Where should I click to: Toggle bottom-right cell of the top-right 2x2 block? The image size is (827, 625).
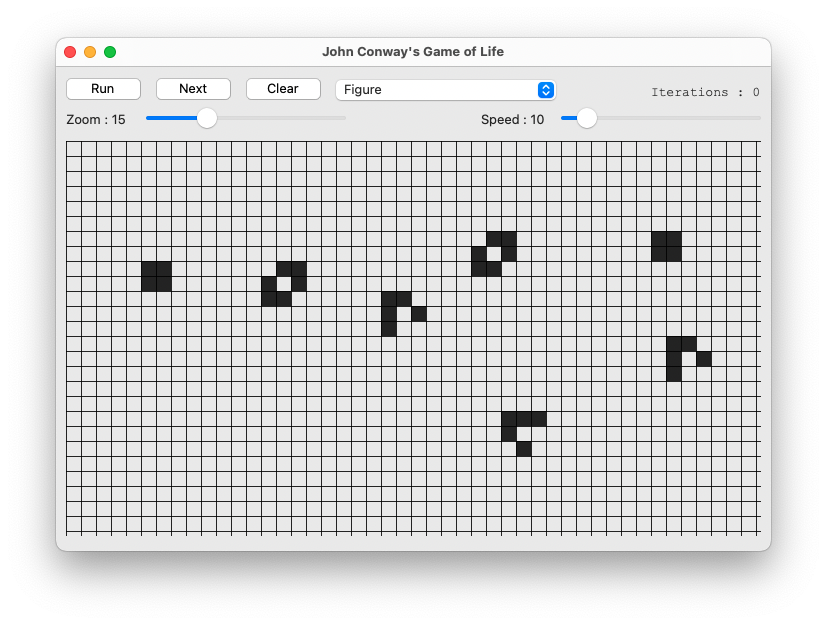(674, 254)
